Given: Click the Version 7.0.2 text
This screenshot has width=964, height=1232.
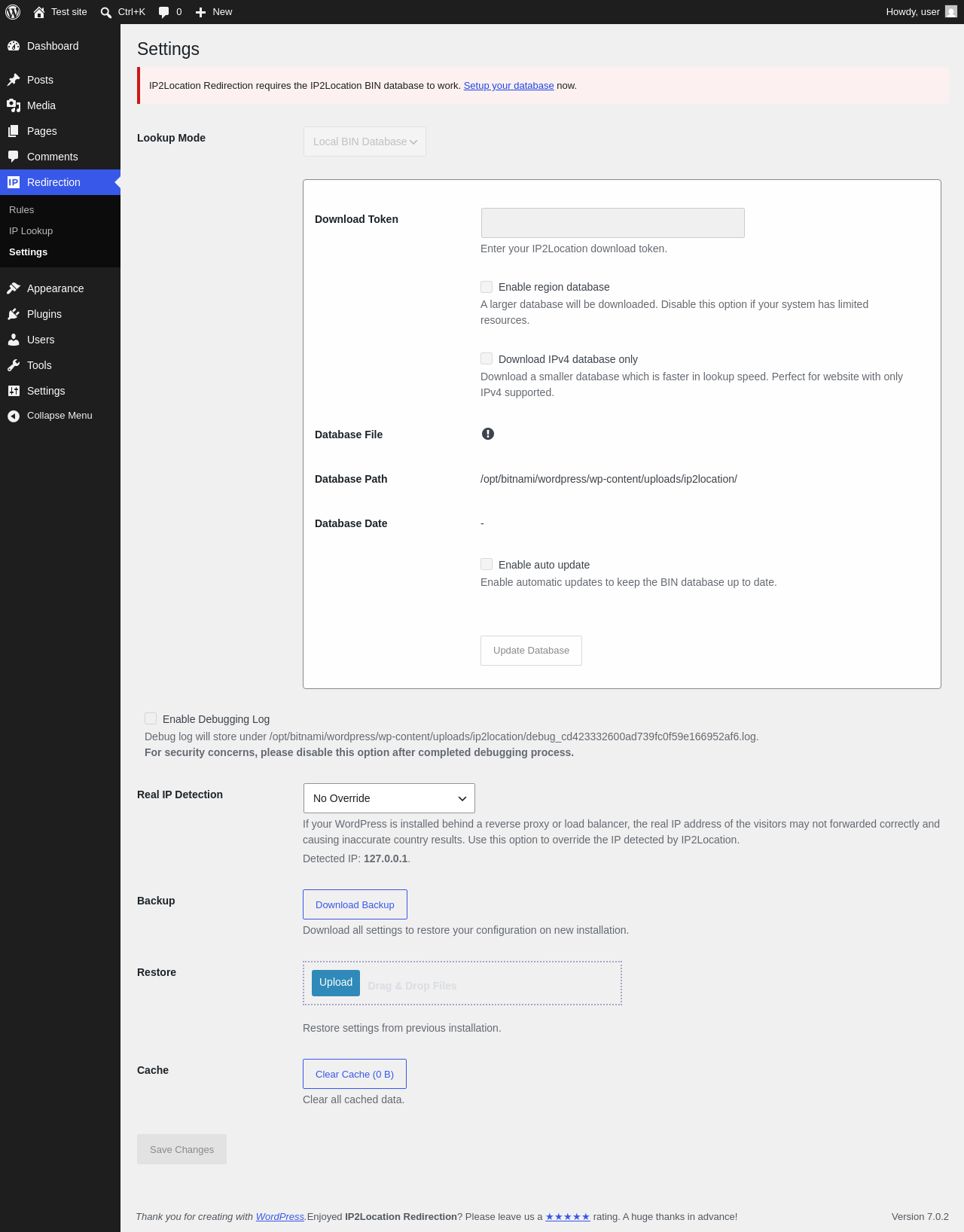Looking at the screenshot, I should coord(920,1217).
